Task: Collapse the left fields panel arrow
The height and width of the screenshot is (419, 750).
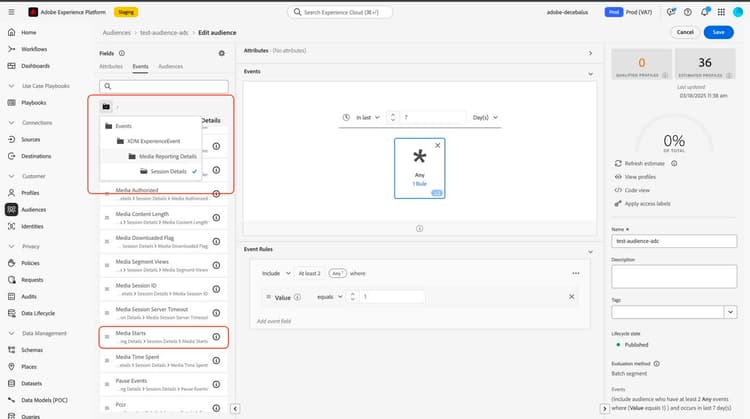Action: [x=235, y=408]
